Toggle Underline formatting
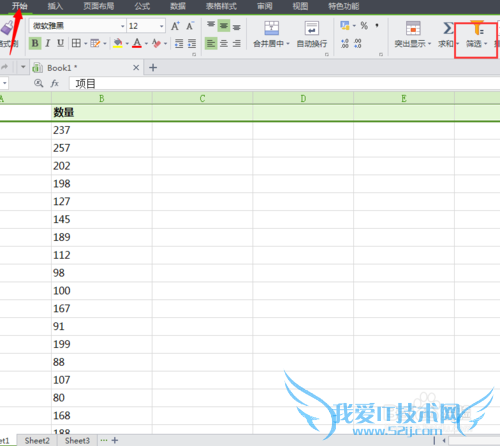Viewport: 500px width, 446px height. 60,43
